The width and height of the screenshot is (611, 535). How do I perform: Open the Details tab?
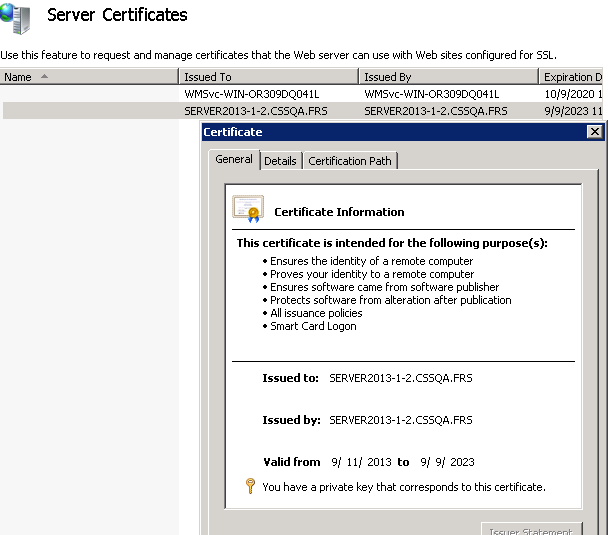280,161
